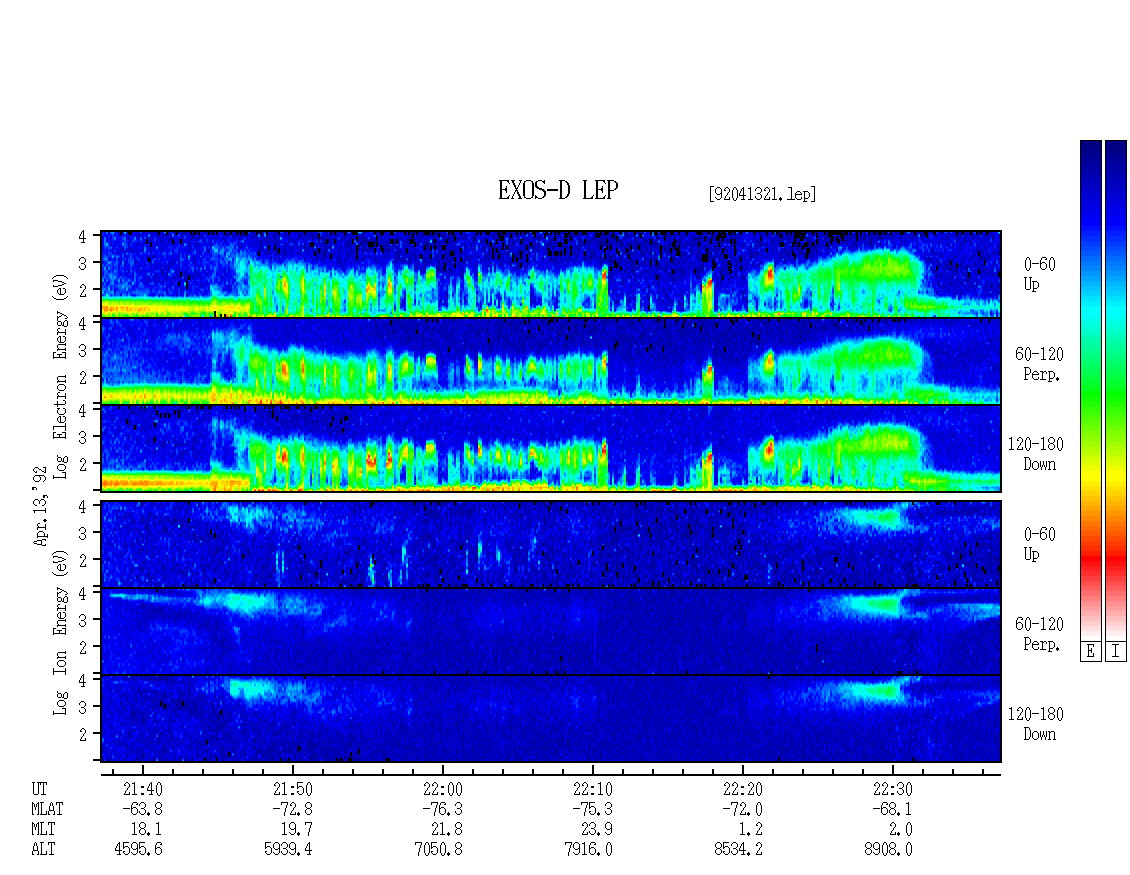
Task: Click the MLAT value '-72.8'
Action: tap(293, 809)
